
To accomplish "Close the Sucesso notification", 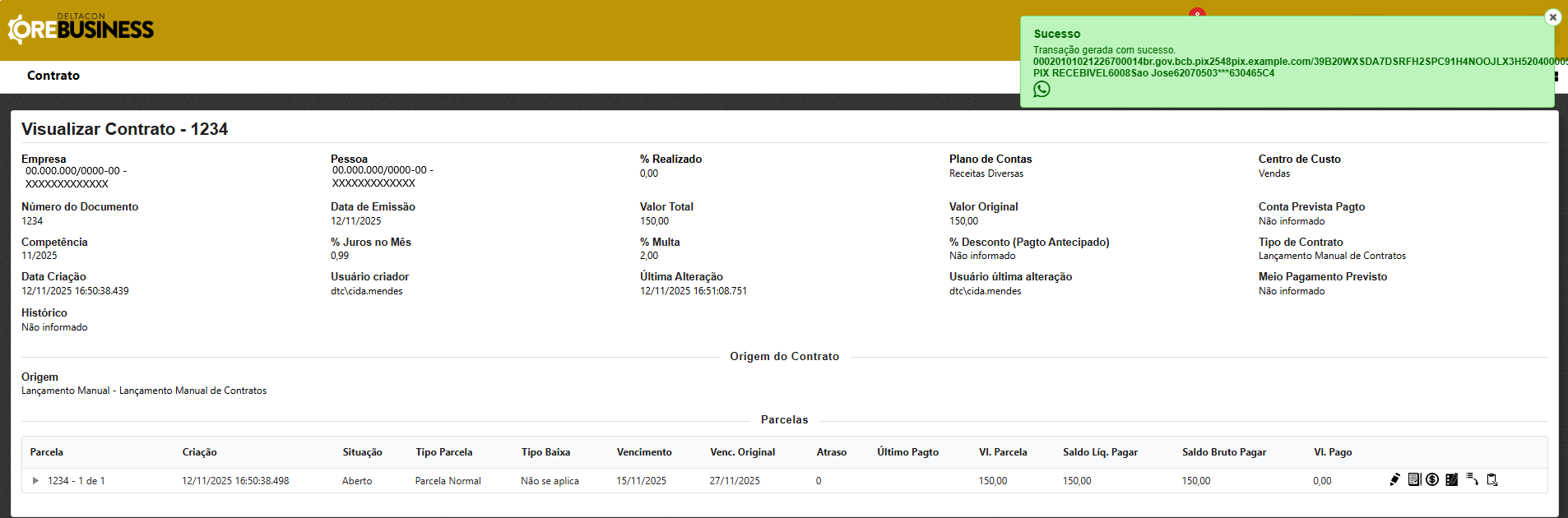I will point(1552,17).
